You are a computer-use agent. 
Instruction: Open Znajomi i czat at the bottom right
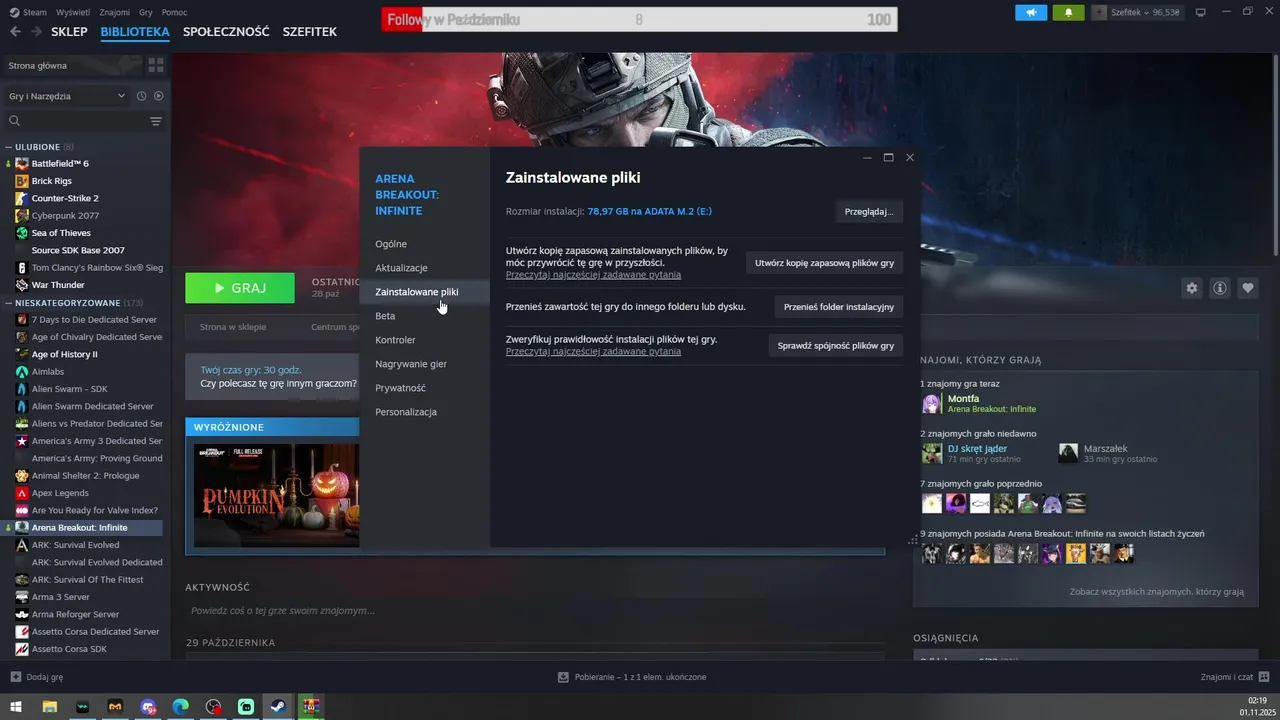pyautogui.click(x=1235, y=677)
